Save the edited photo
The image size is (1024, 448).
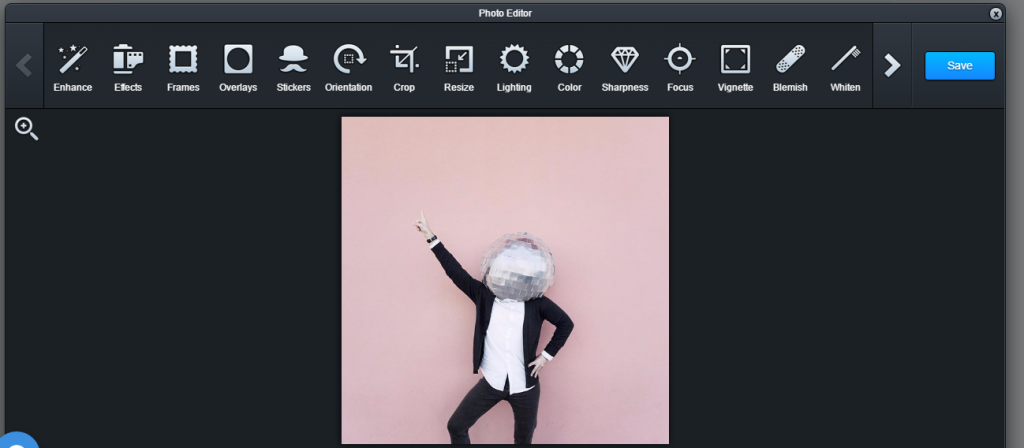pos(959,65)
